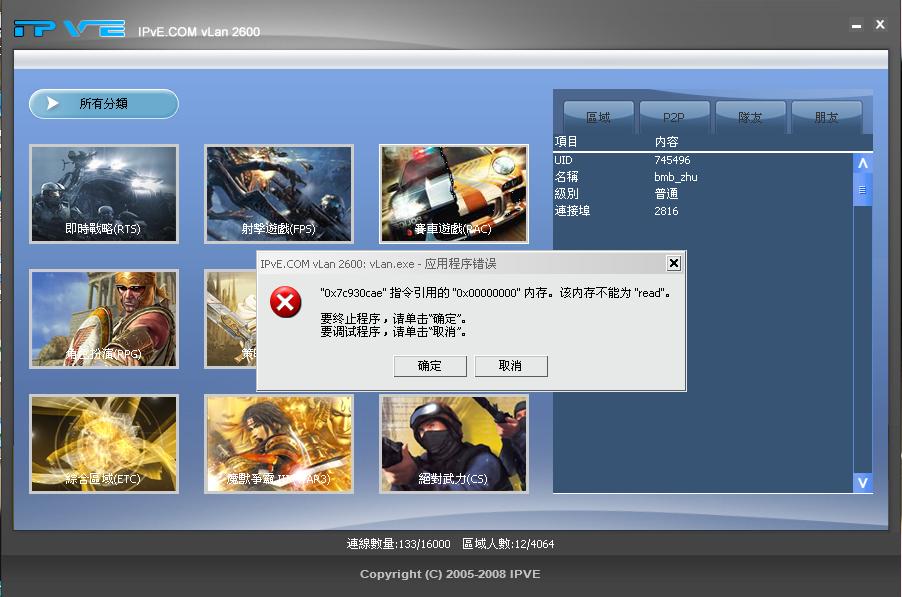This screenshot has width=902, height=597.
Task: Click the Copyright 2005-2008 IPVE text
Action: pyautogui.click(x=450, y=574)
